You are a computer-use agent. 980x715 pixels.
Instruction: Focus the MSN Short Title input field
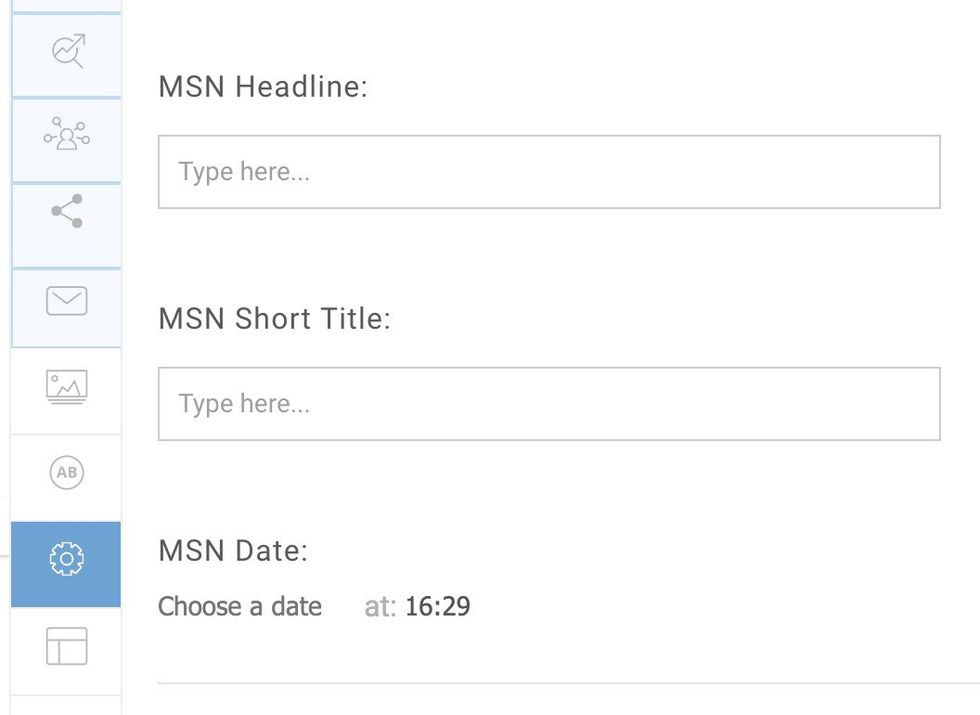click(548, 403)
